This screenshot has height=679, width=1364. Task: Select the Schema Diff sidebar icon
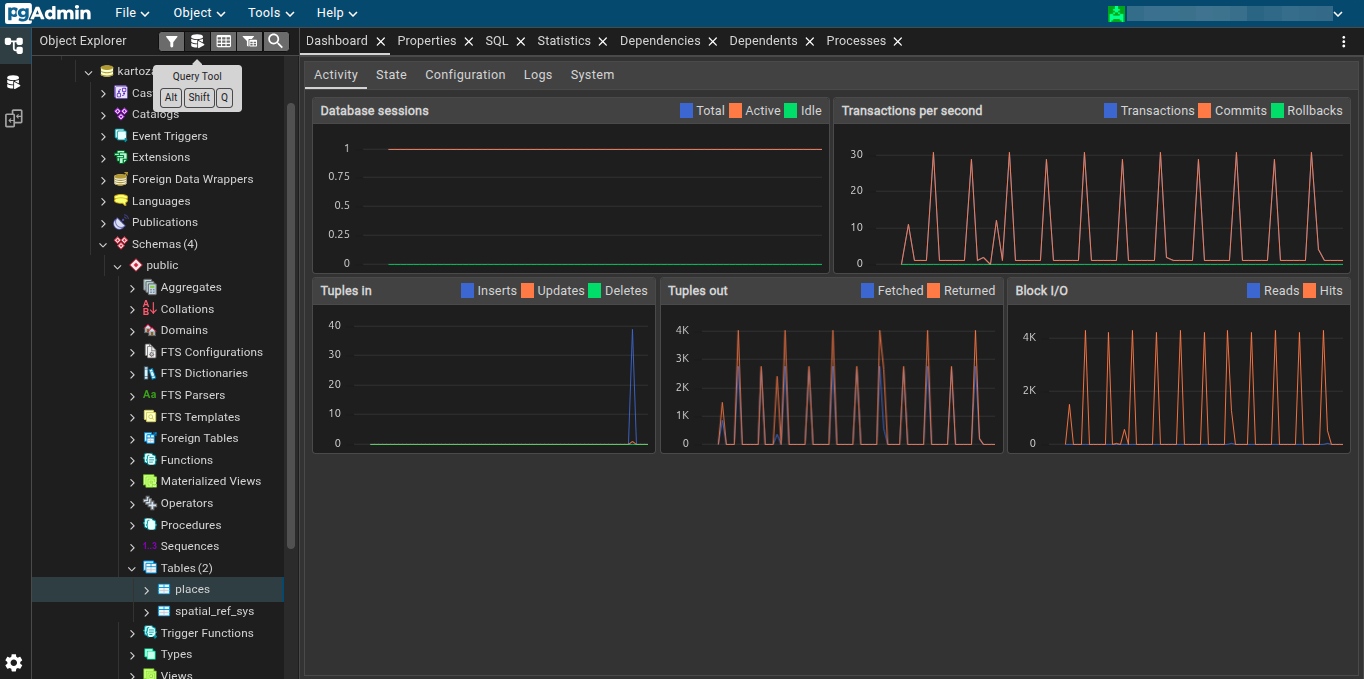pos(14,118)
